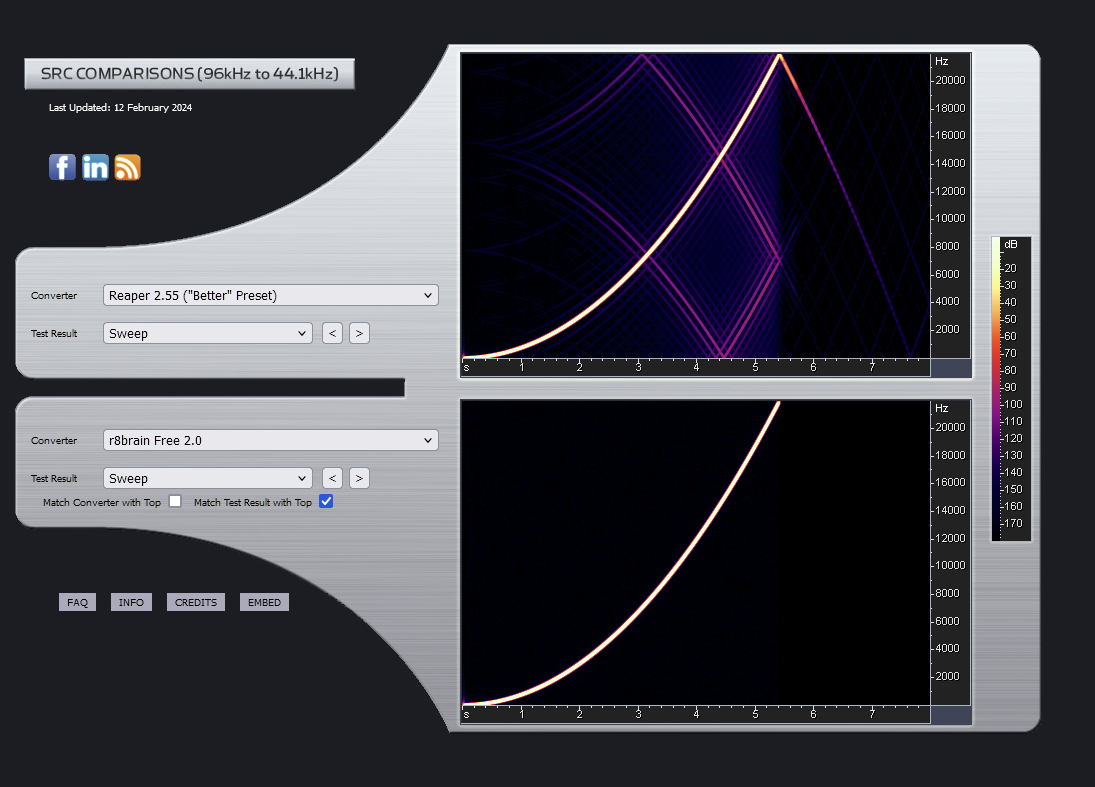This screenshot has height=787, width=1095.
Task: Open the CREDITS page
Action: point(196,602)
